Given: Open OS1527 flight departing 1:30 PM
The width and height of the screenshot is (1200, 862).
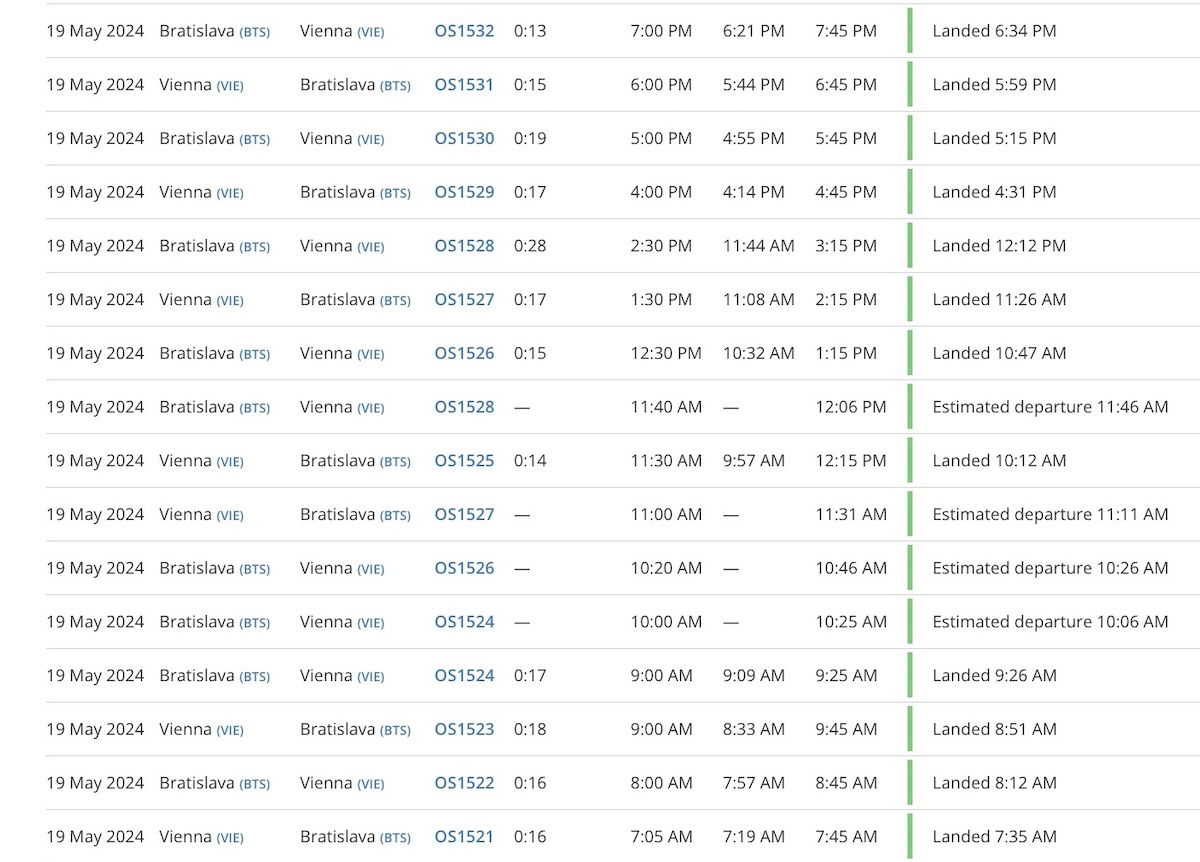Looking at the screenshot, I should tap(464, 300).
